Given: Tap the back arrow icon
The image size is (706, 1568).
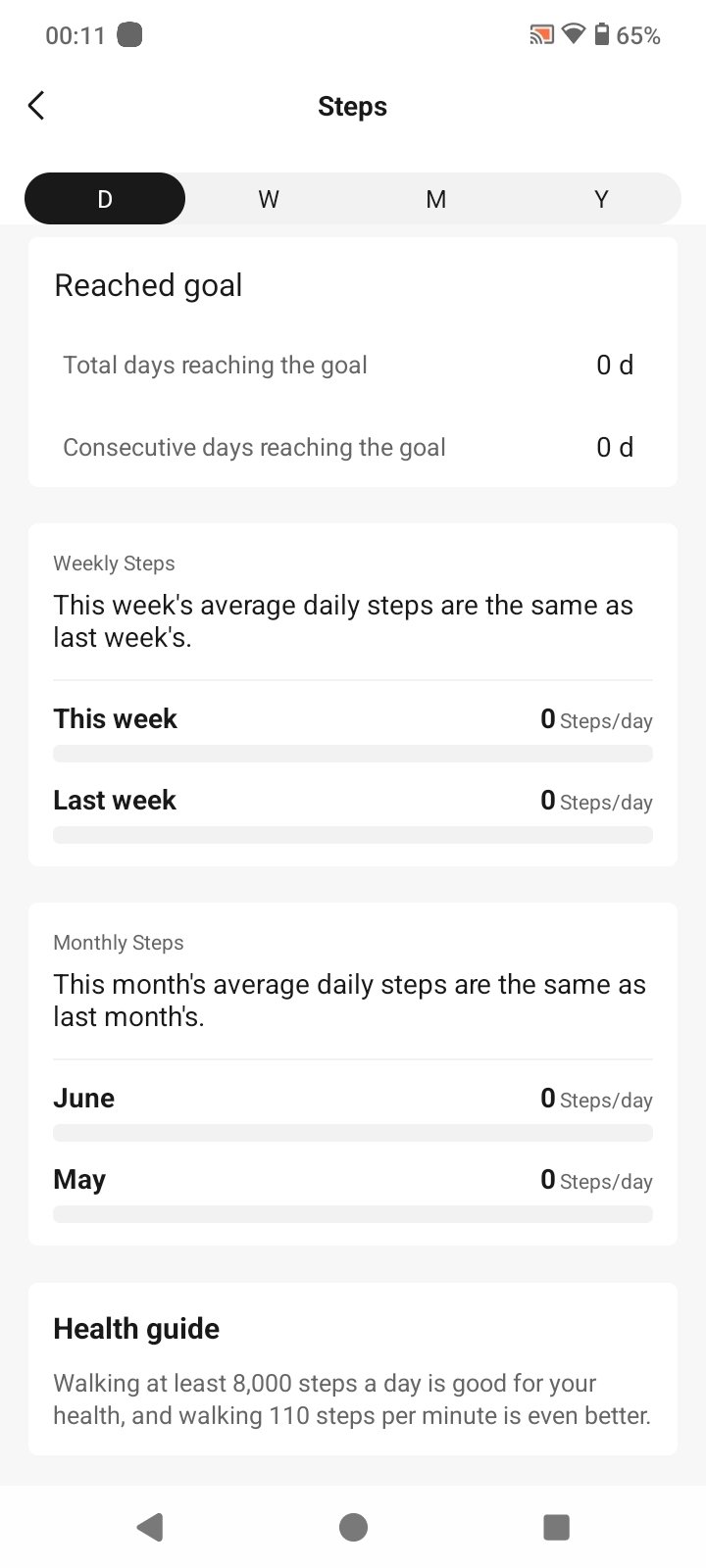Looking at the screenshot, I should [x=36, y=106].
